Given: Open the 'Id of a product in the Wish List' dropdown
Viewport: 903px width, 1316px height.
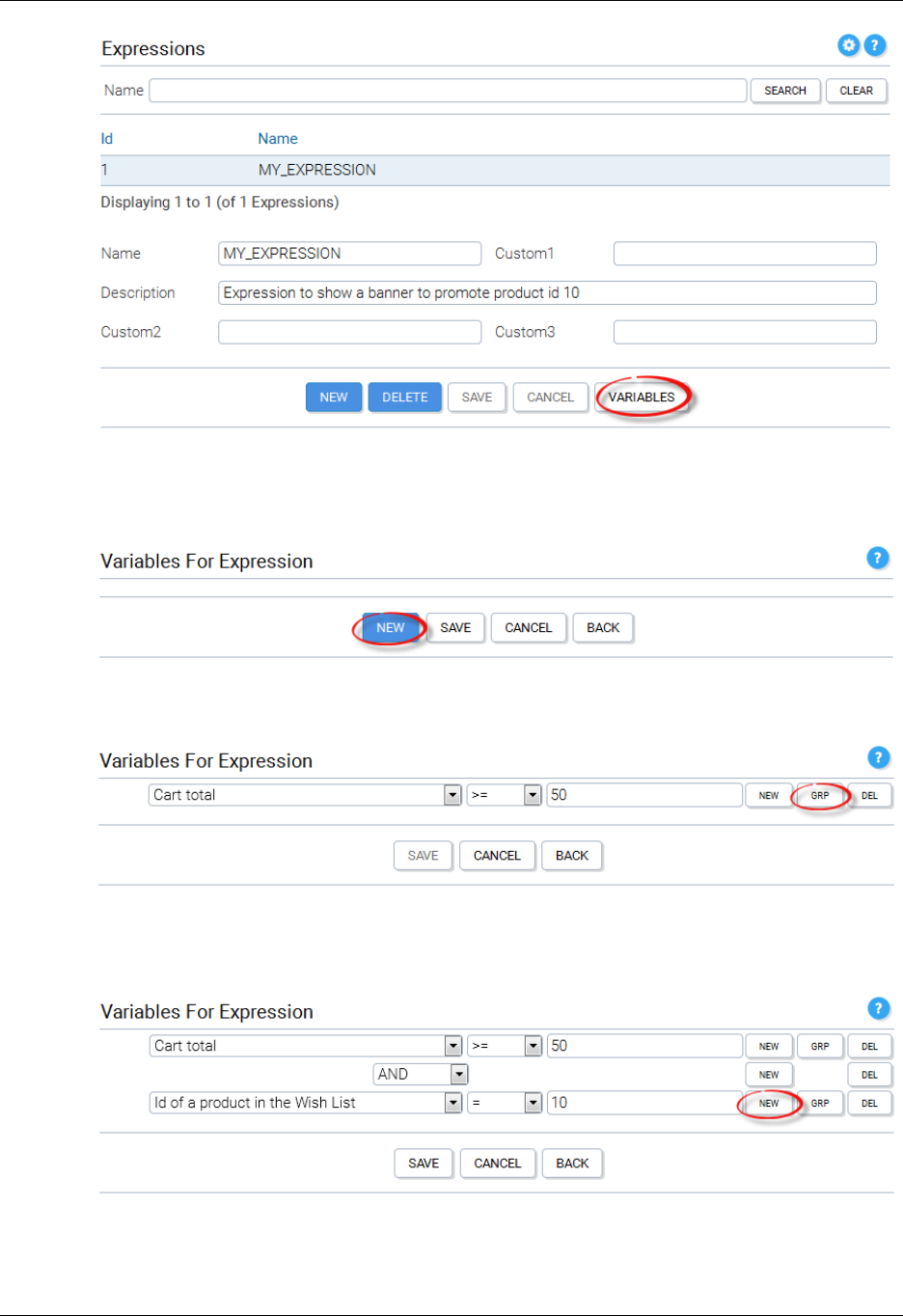Looking at the screenshot, I should (x=452, y=1103).
